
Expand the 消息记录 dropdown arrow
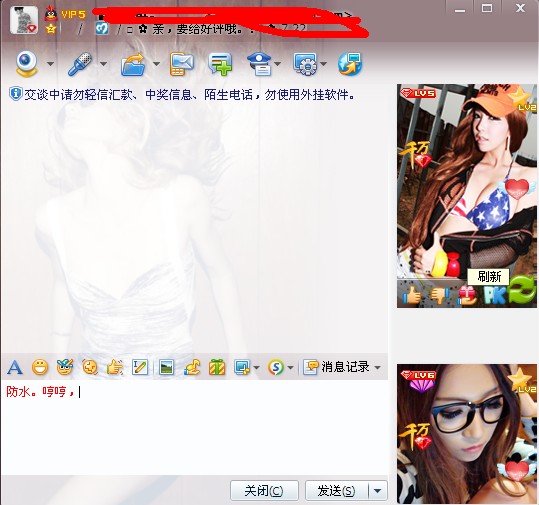pyautogui.click(x=377, y=368)
